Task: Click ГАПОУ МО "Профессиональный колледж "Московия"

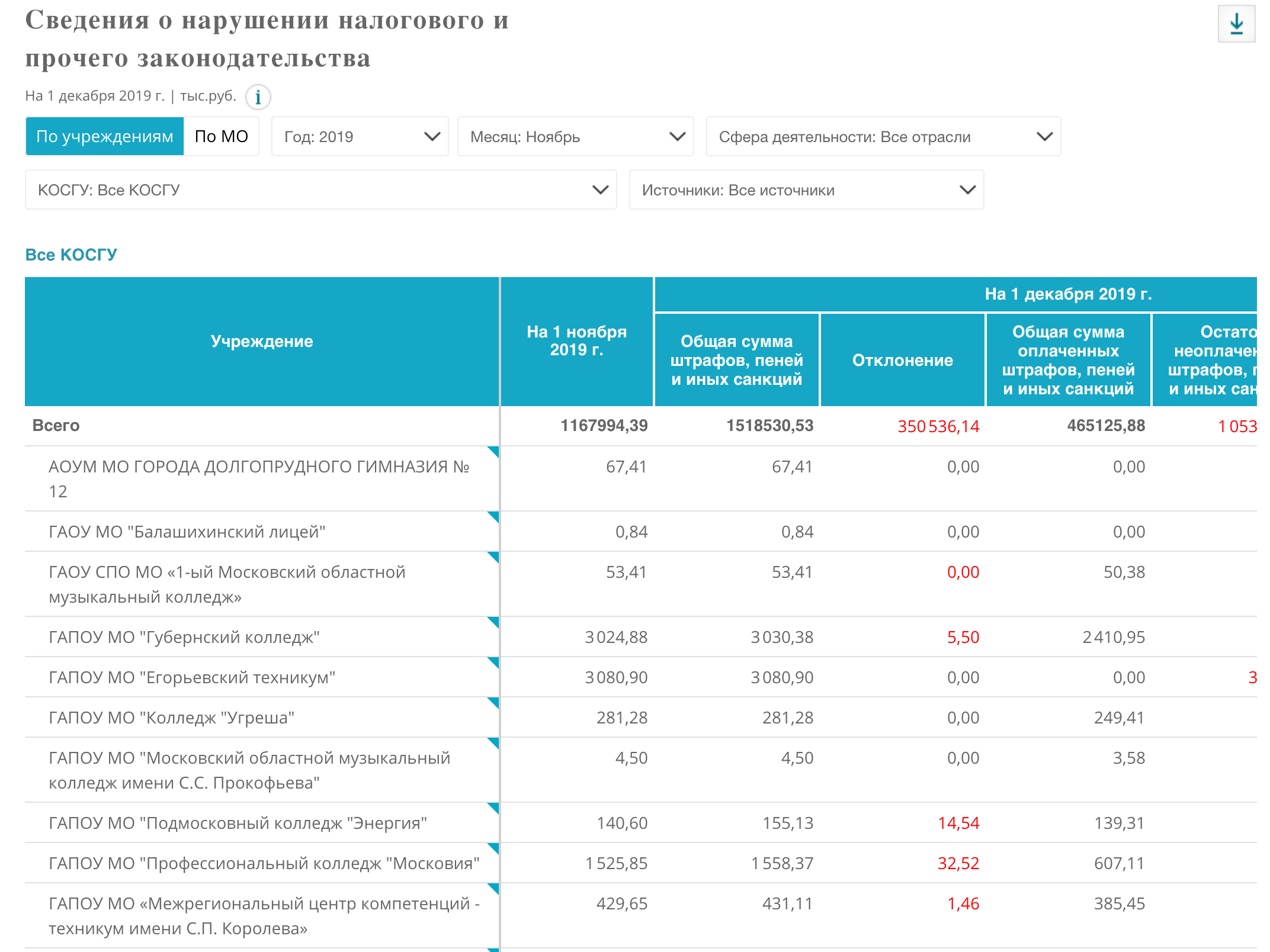Action: click(x=264, y=863)
